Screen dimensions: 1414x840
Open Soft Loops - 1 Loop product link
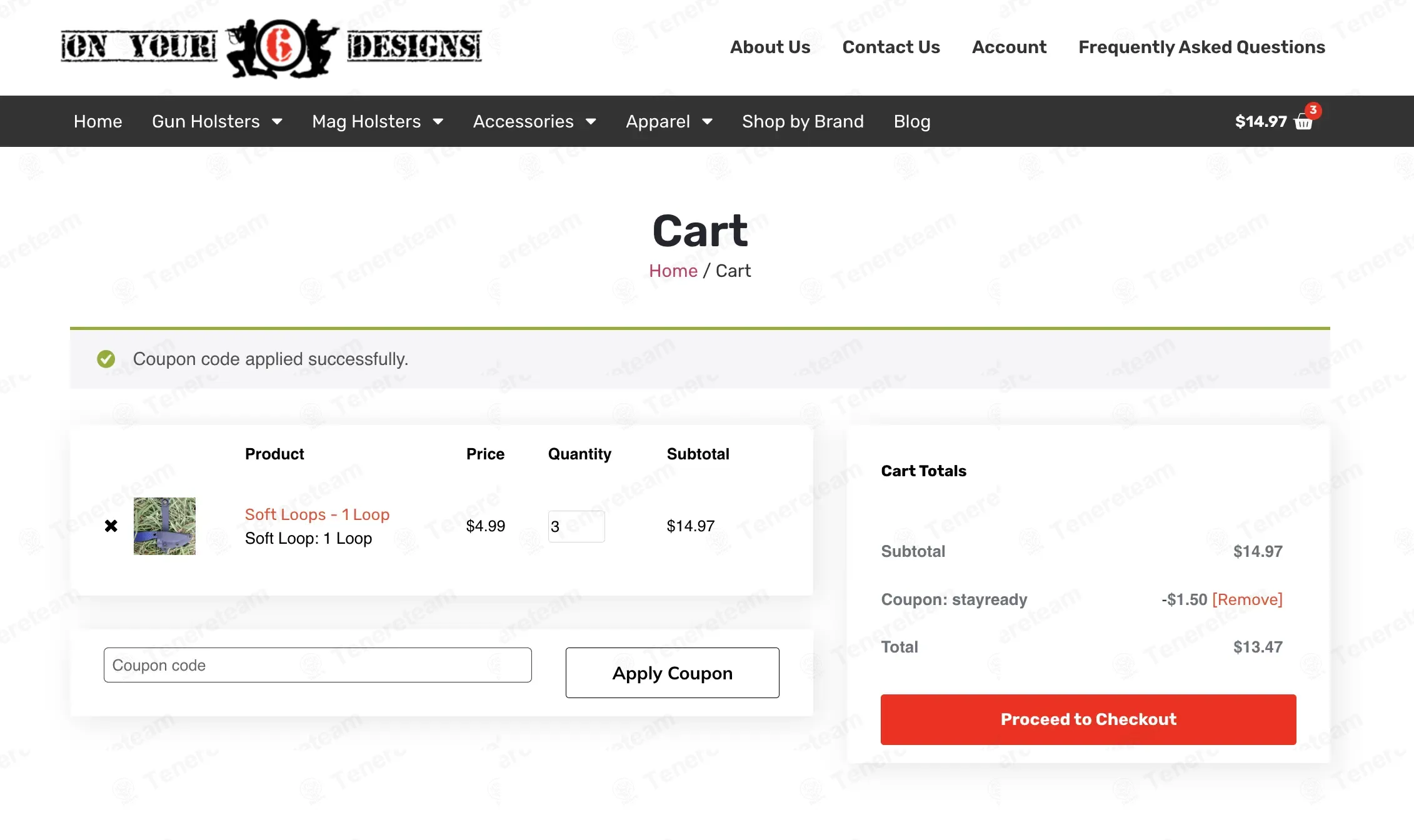coord(317,514)
